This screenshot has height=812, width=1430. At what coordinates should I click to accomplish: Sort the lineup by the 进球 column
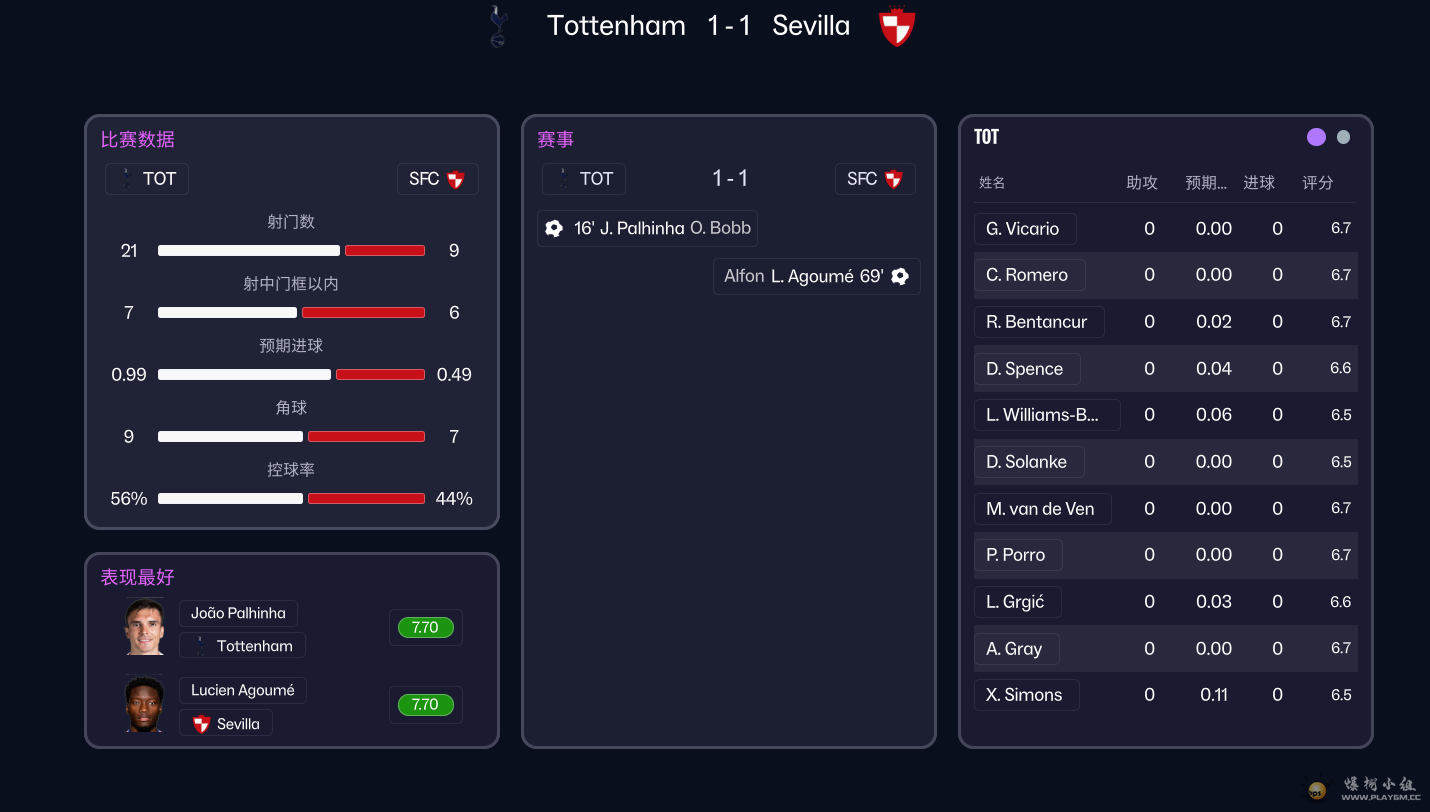coord(1259,183)
